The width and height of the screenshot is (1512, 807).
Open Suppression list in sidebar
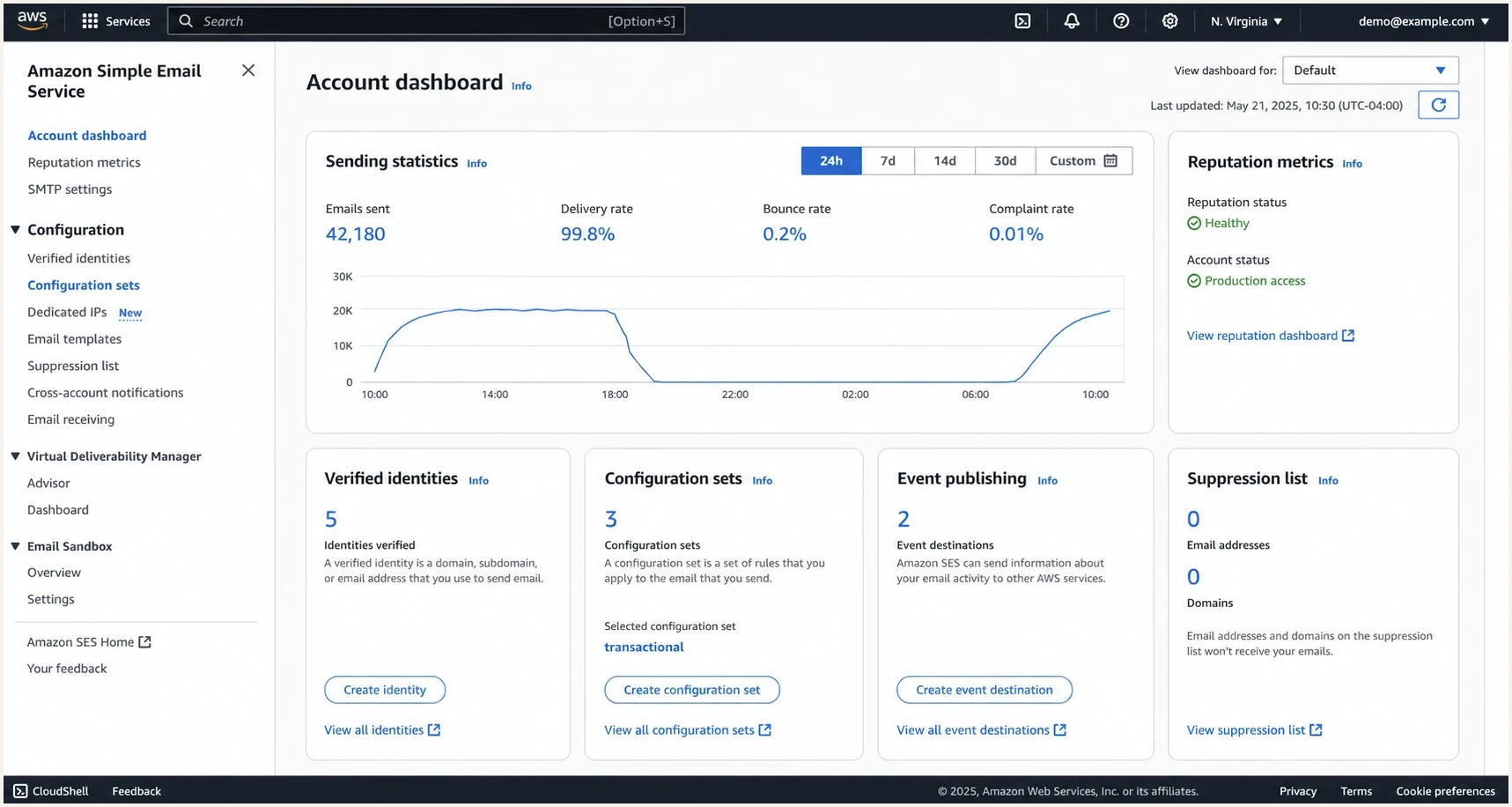click(73, 366)
